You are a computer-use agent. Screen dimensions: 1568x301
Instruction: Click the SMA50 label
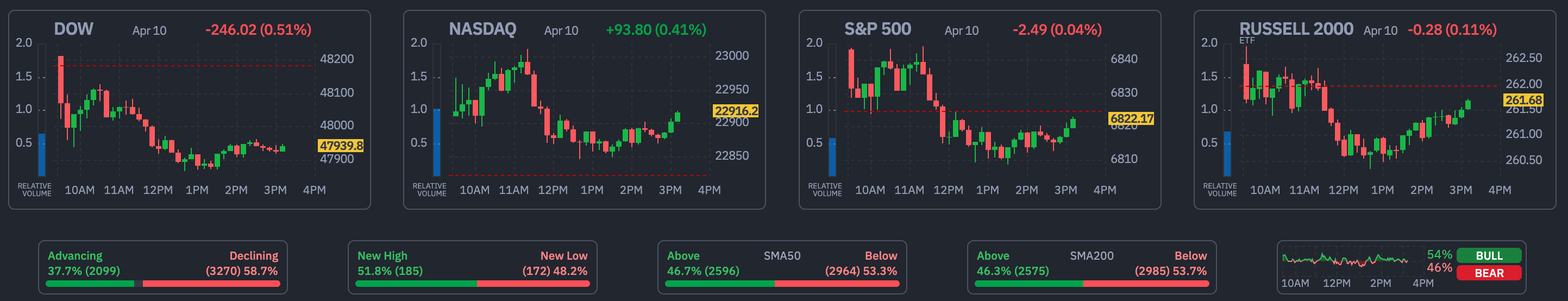782,256
